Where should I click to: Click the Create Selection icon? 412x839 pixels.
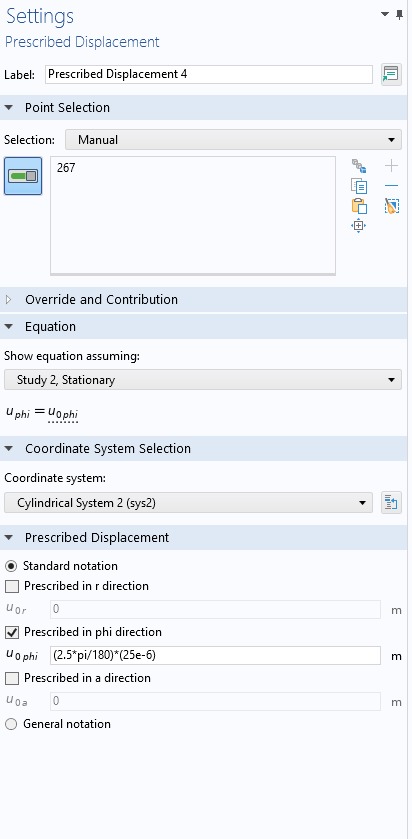(x=359, y=166)
